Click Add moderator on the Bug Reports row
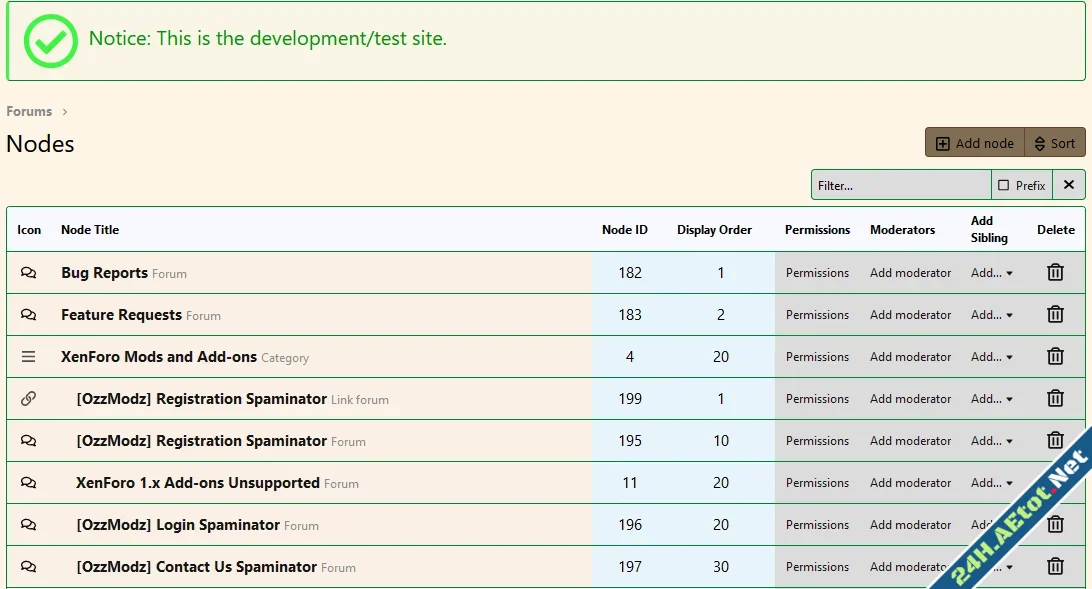Screen dimensions: 1092x589 [910, 272]
